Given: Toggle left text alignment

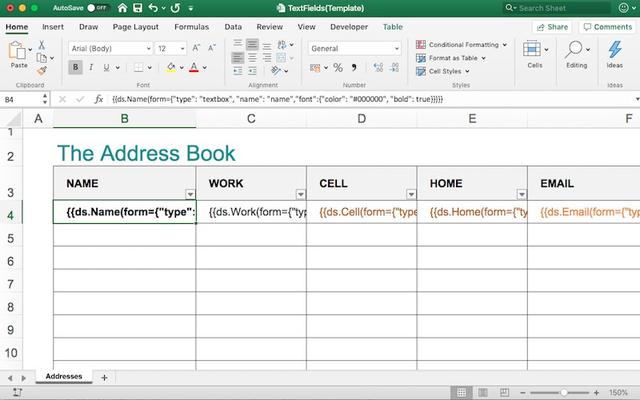Looking at the screenshot, I should tap(238, 58).
